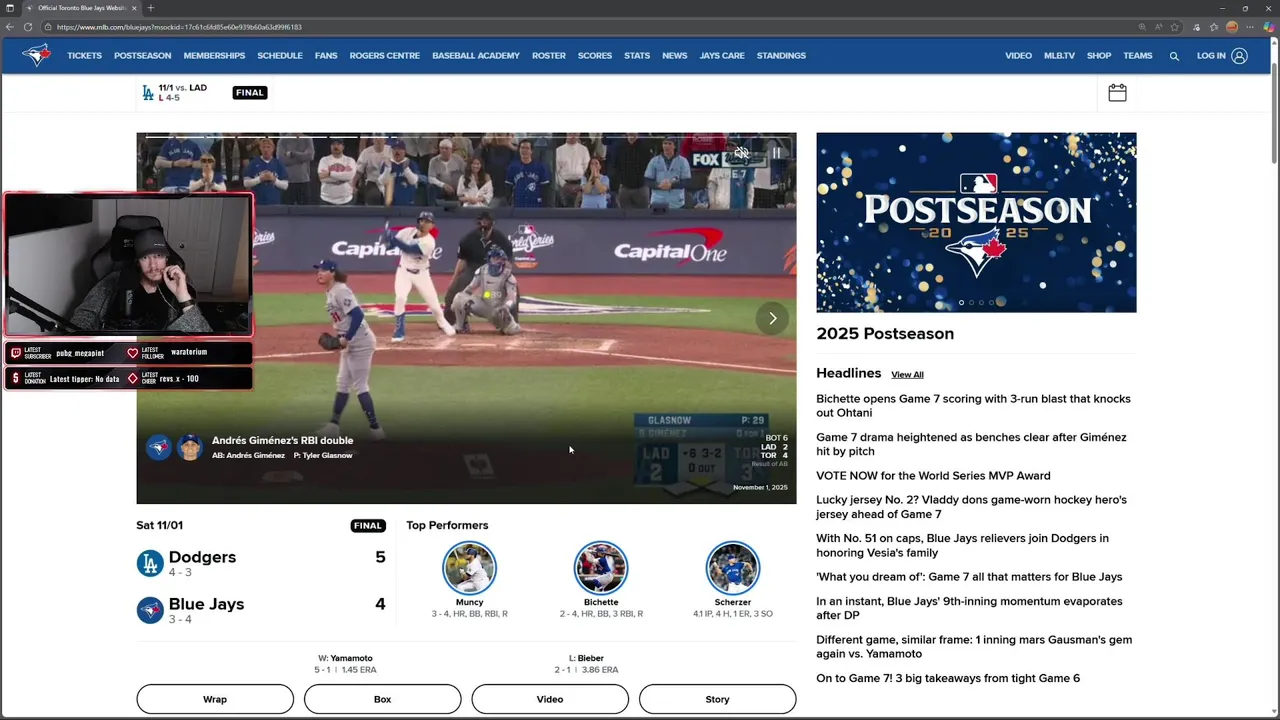Select the third carousel dot on the Postseason banner
Viewport: 1280px width, 720px height.
tap(981, 303)
